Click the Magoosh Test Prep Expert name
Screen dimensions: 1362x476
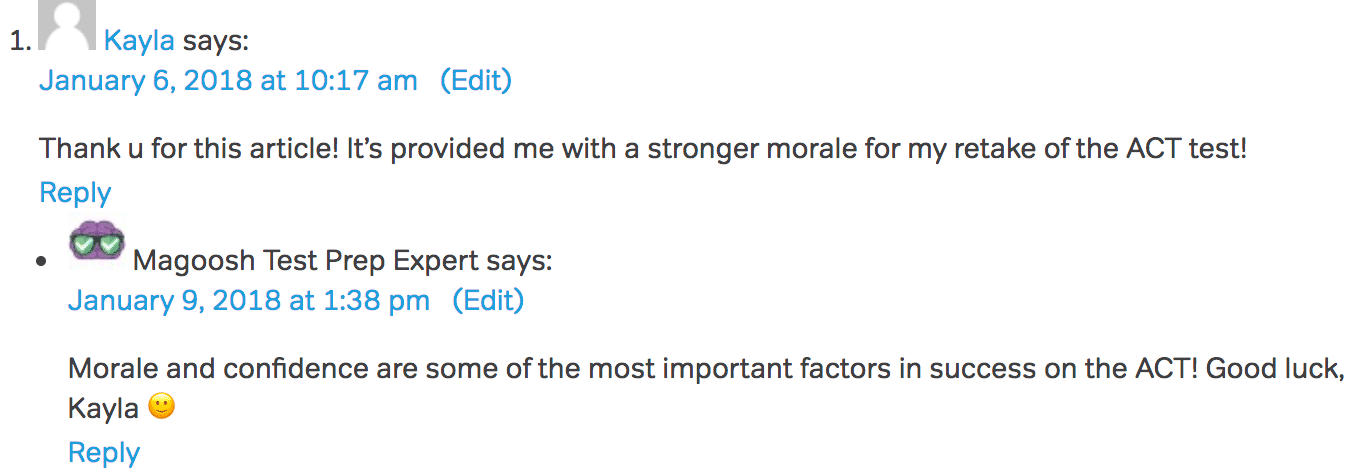305,261
